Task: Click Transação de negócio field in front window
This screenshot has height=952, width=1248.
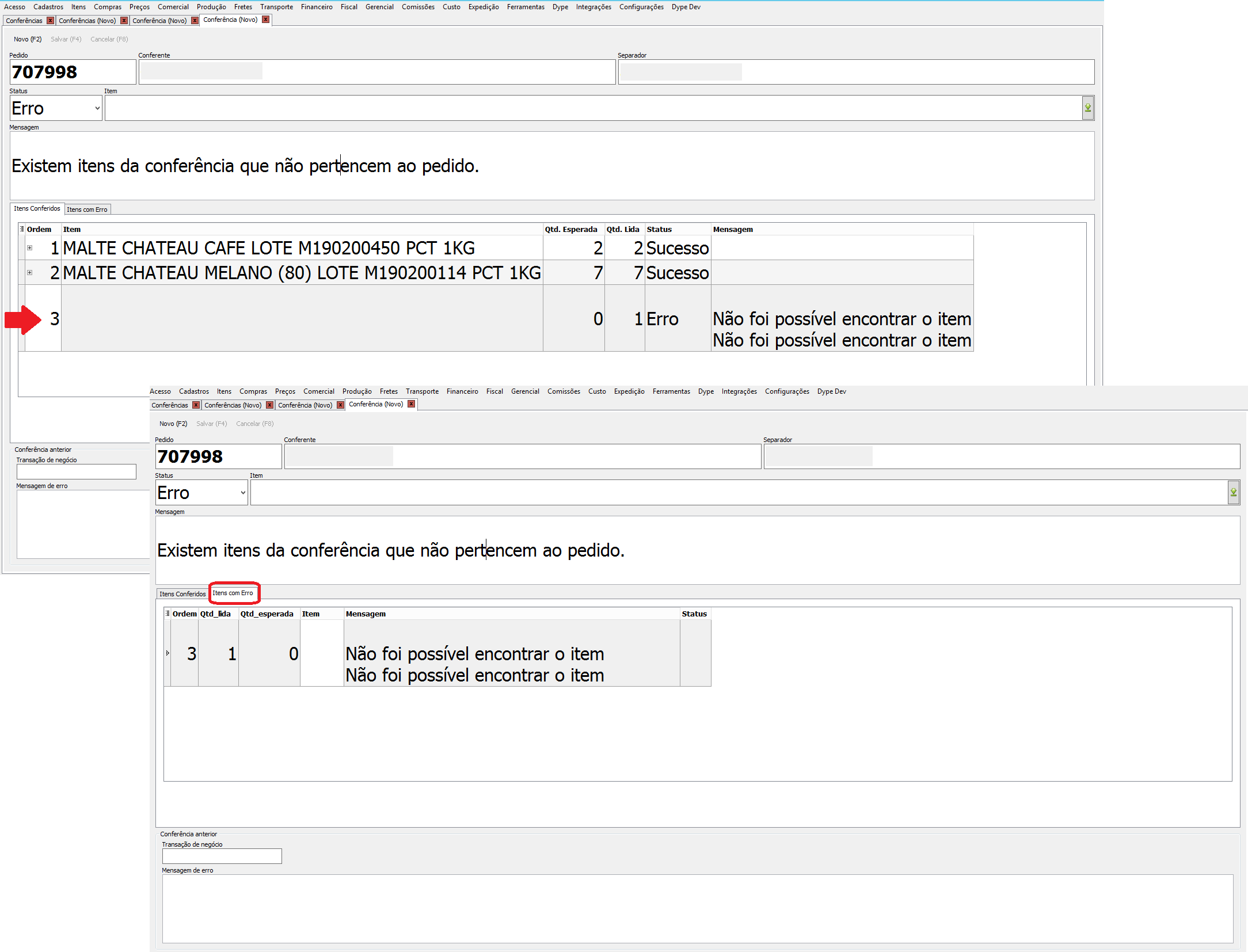Action: tap(222, 856)
